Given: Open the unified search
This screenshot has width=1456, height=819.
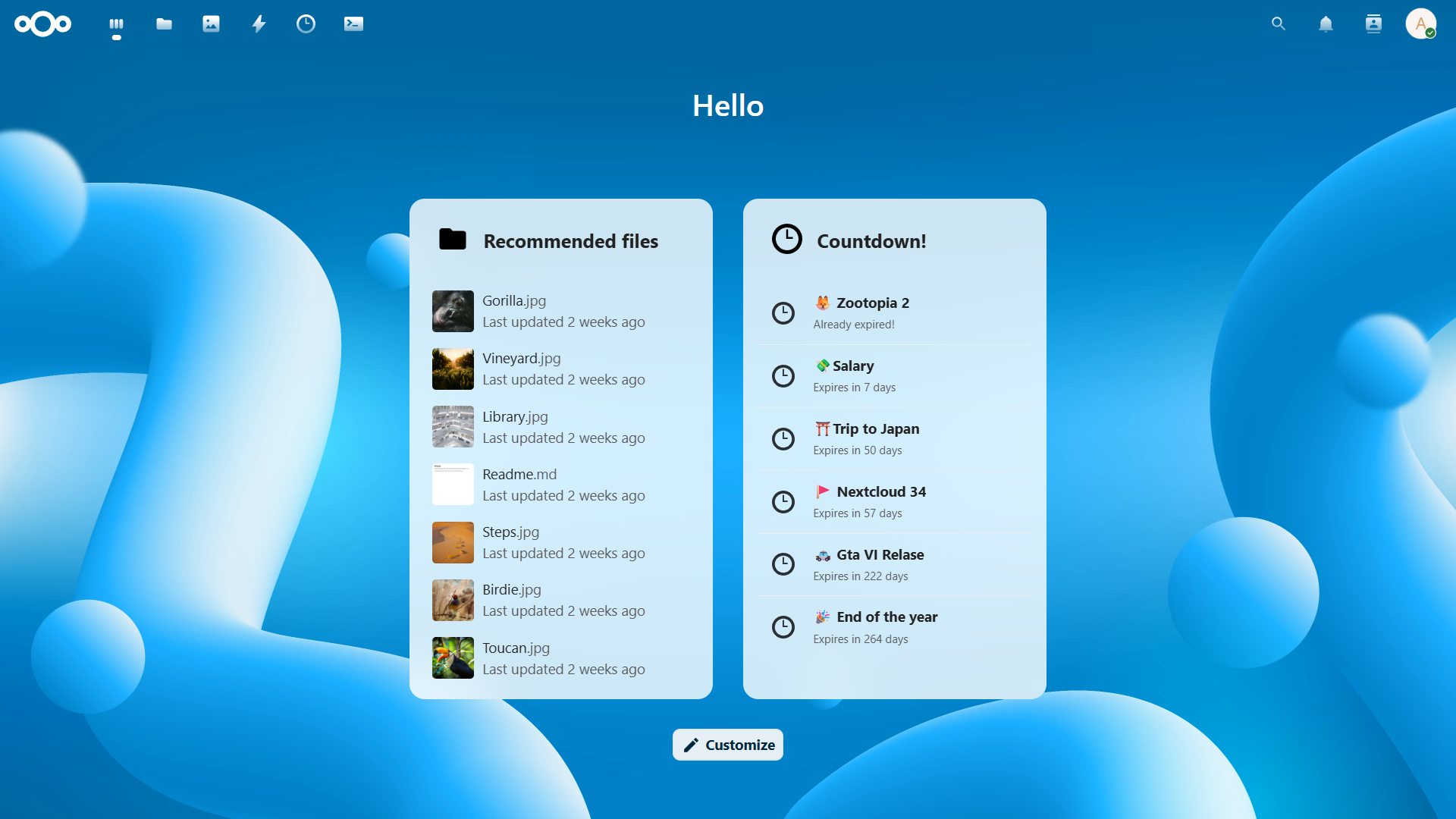Looking at the screenshot, I should 1278,24.
